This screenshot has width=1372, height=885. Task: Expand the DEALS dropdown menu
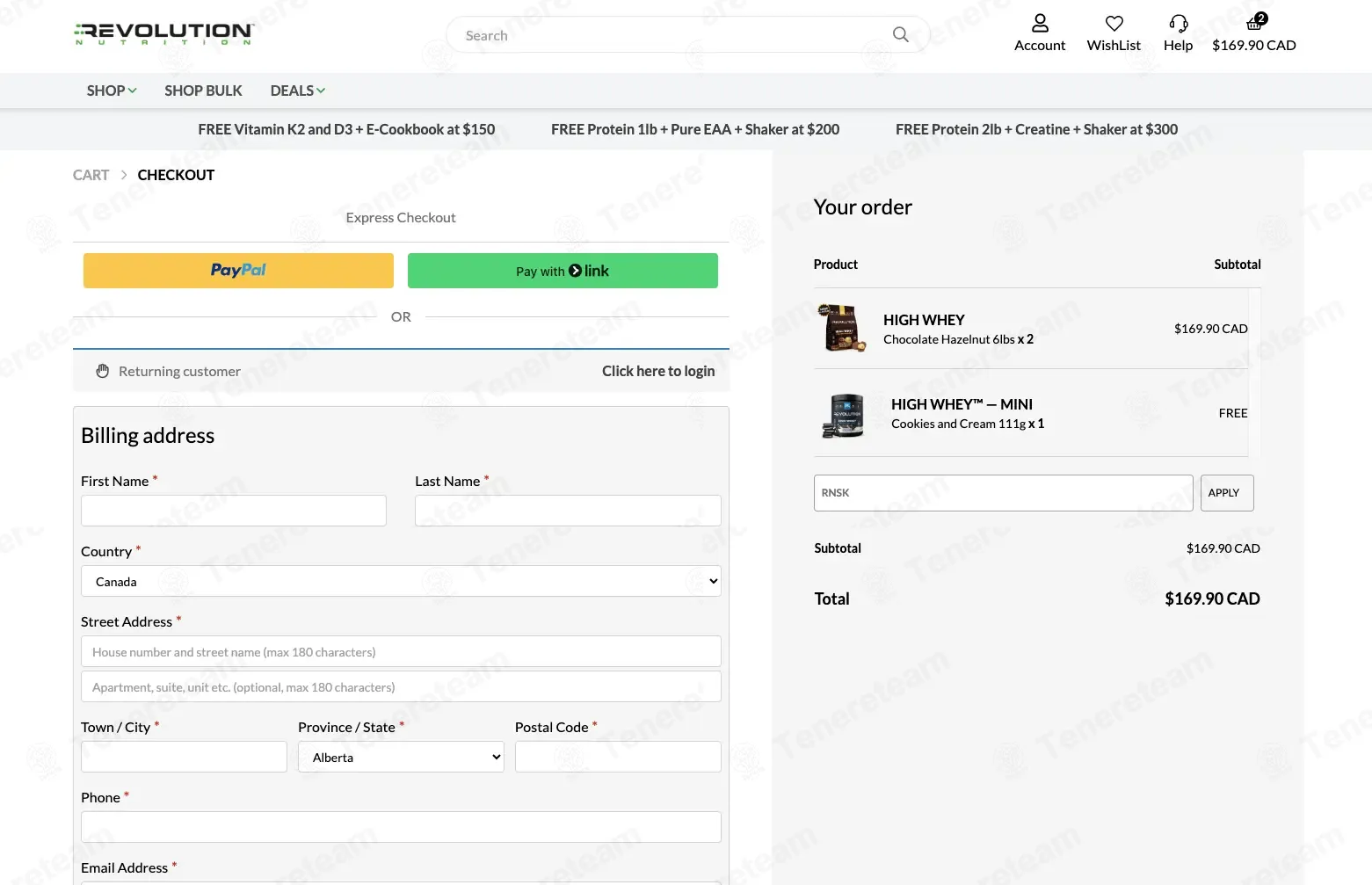[298, 91]
